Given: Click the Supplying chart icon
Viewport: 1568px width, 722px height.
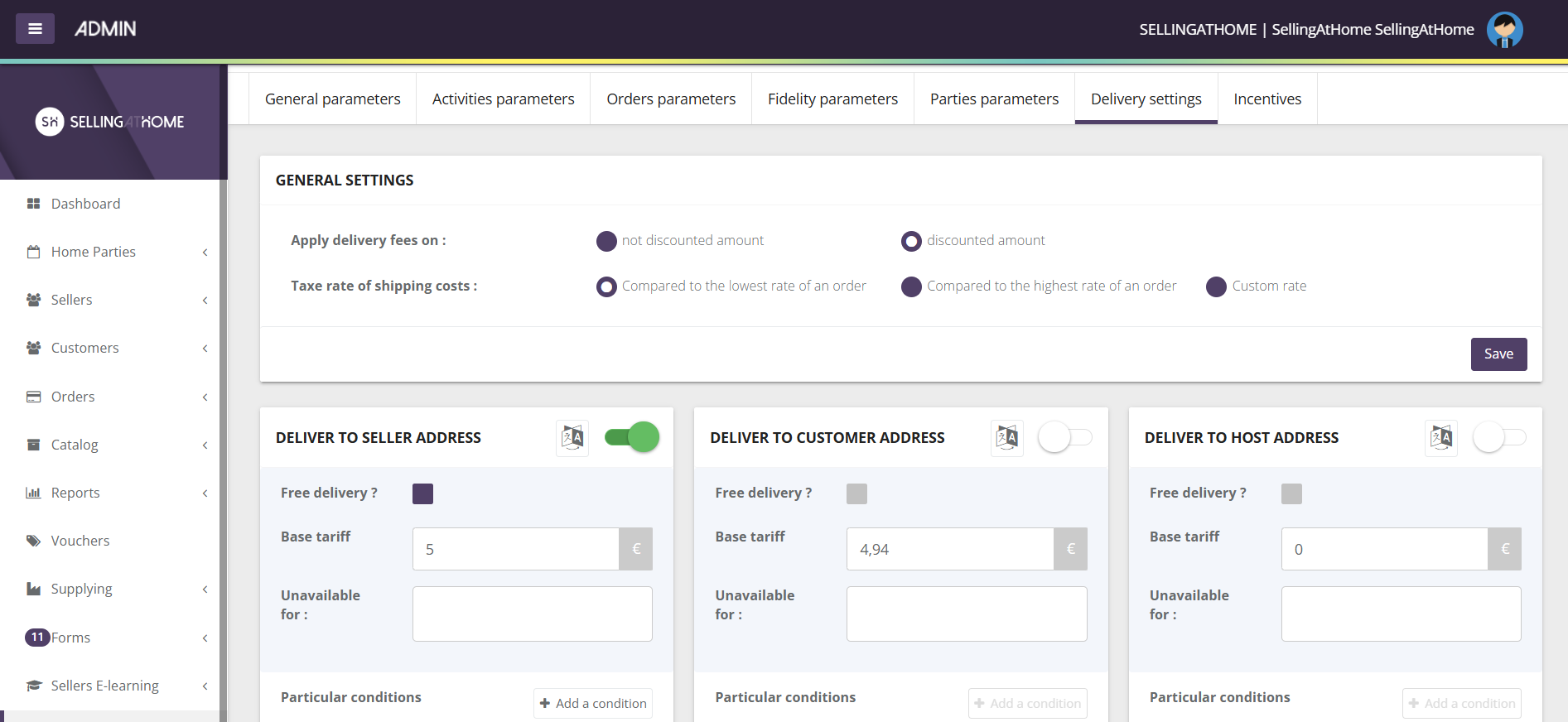Looking at the screenshot, I should [x=33, y=589].
